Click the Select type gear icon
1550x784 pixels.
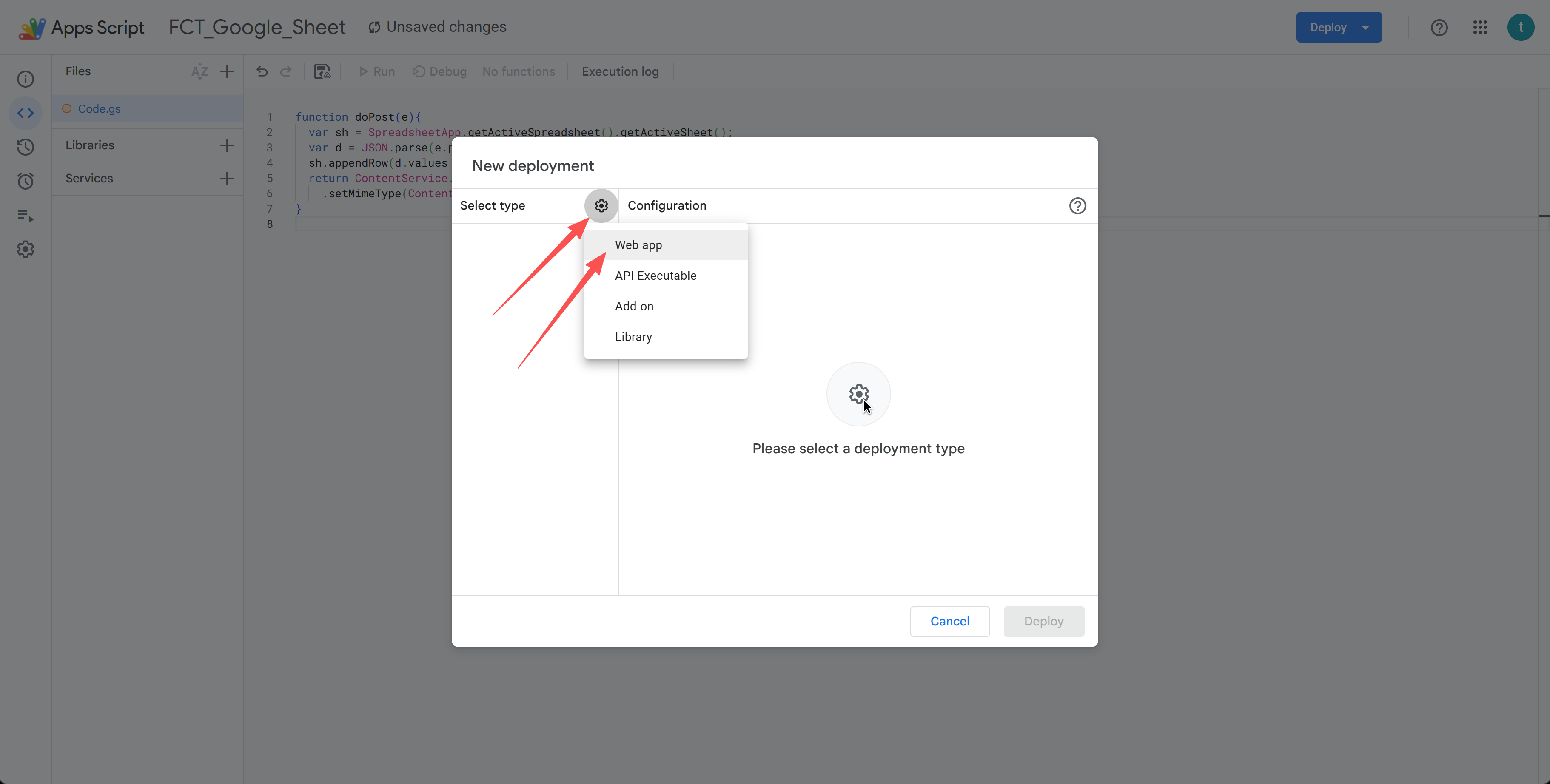point(601,206)
